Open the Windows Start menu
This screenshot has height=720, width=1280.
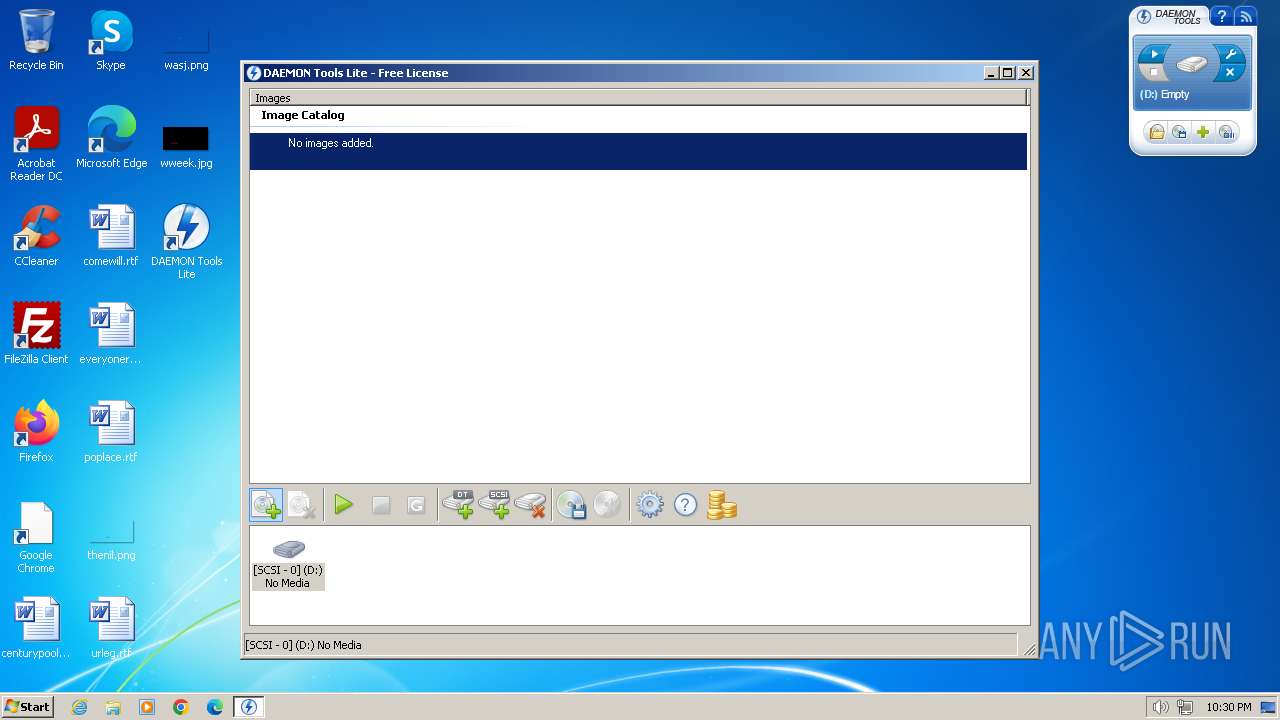coord(27,707)
